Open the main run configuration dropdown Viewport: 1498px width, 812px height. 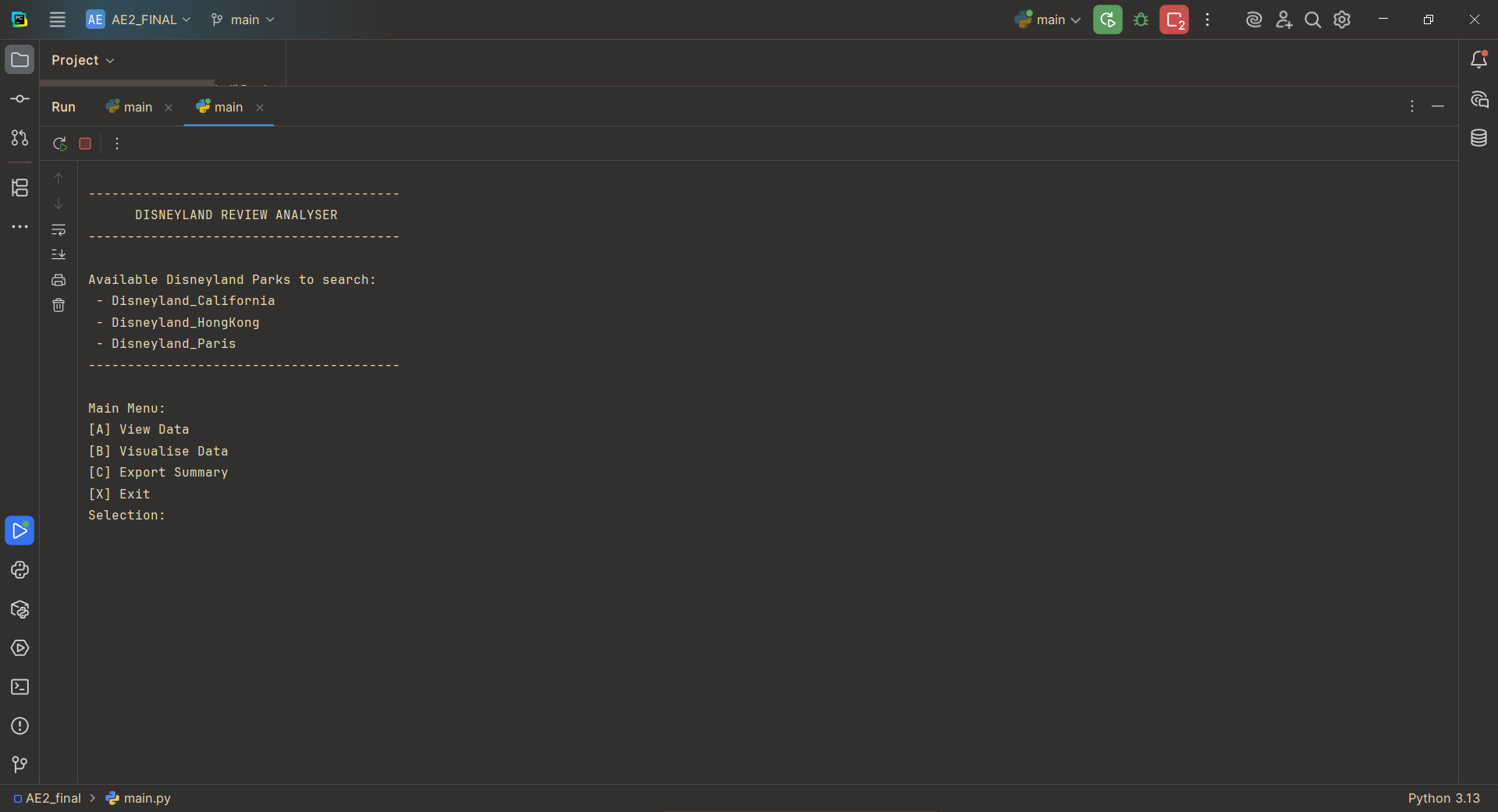(x=1047, y=20)
